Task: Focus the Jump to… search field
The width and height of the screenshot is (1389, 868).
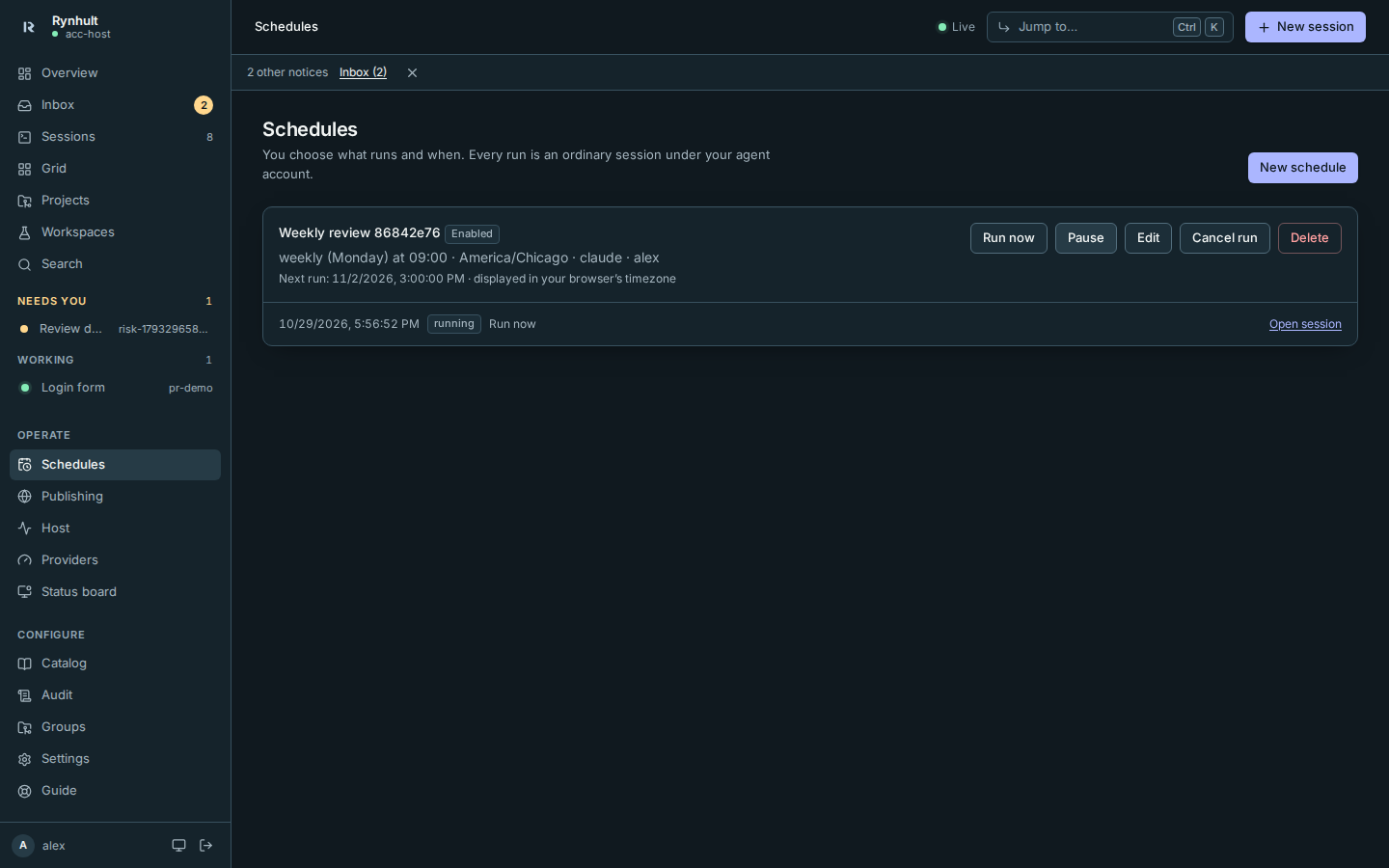Action: [1109, 27]
